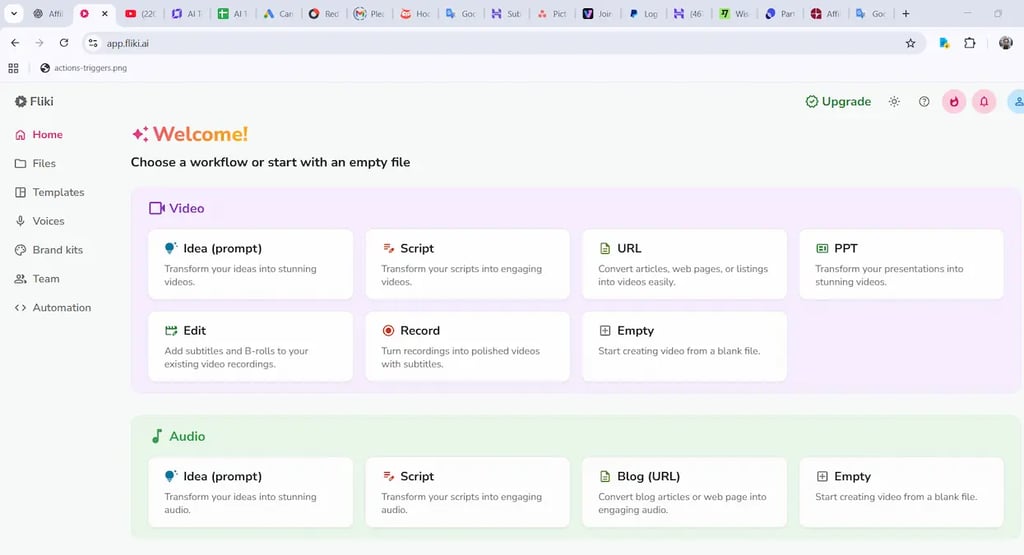Select Audio Script workflow card
This screenshot has height=555, width=1024.
[x=468, y=492]
